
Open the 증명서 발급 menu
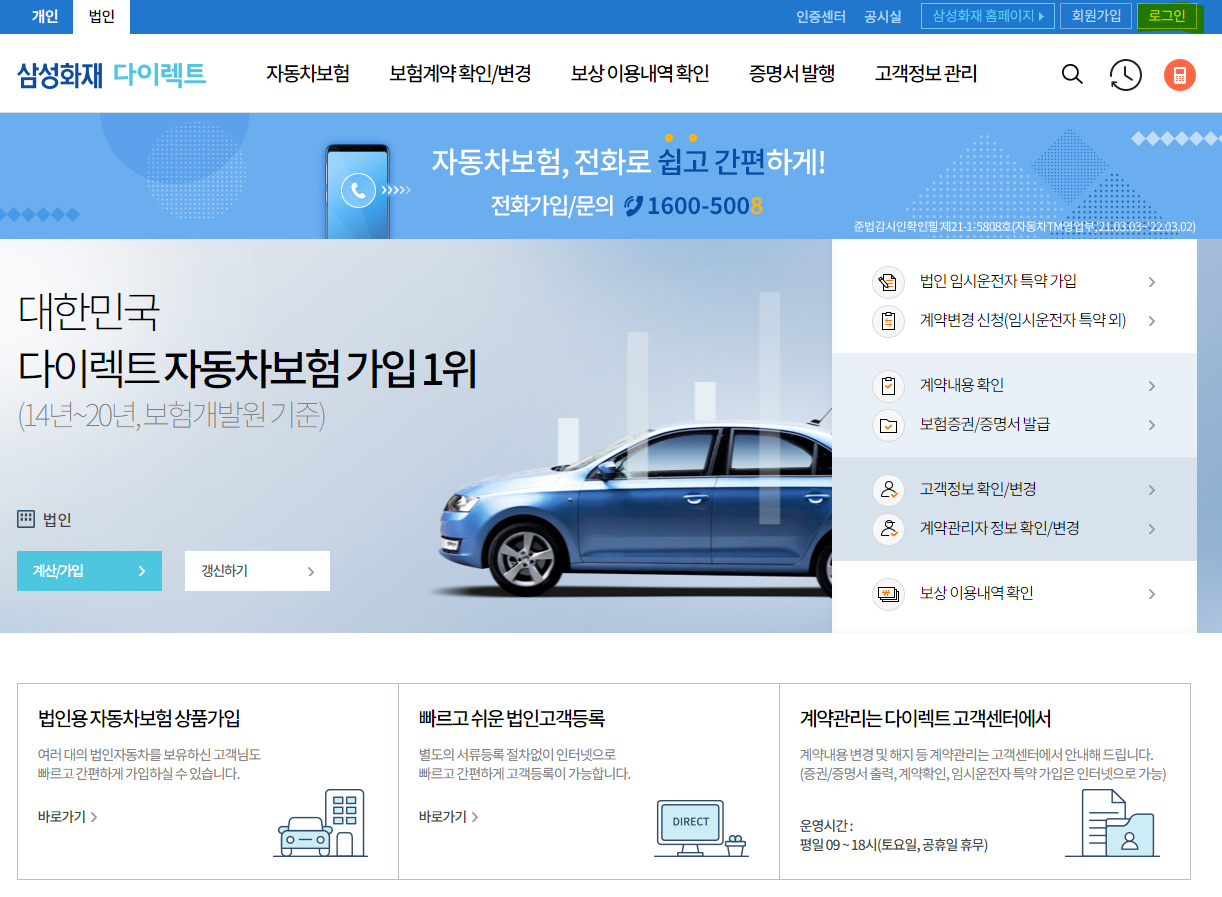point(792,74)
